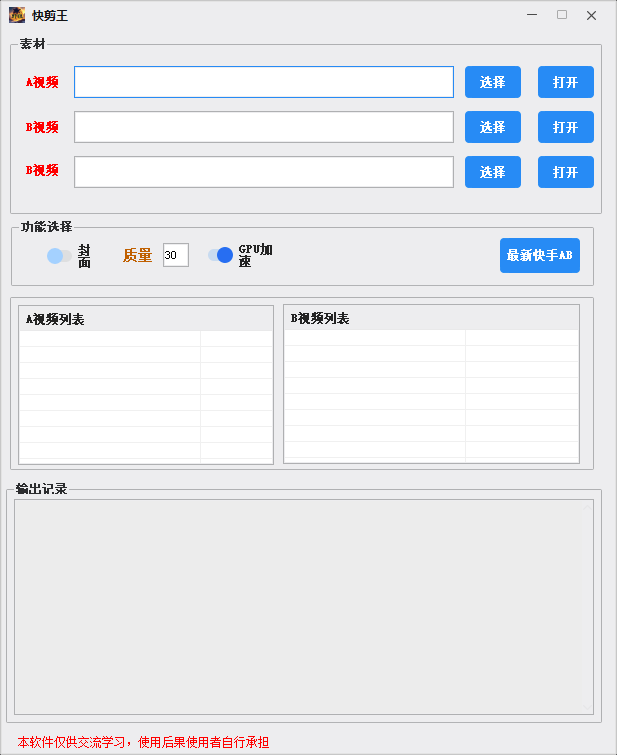Click the A视频列表 column header
The height and width of the screenshot is (755, 617).
110,319
